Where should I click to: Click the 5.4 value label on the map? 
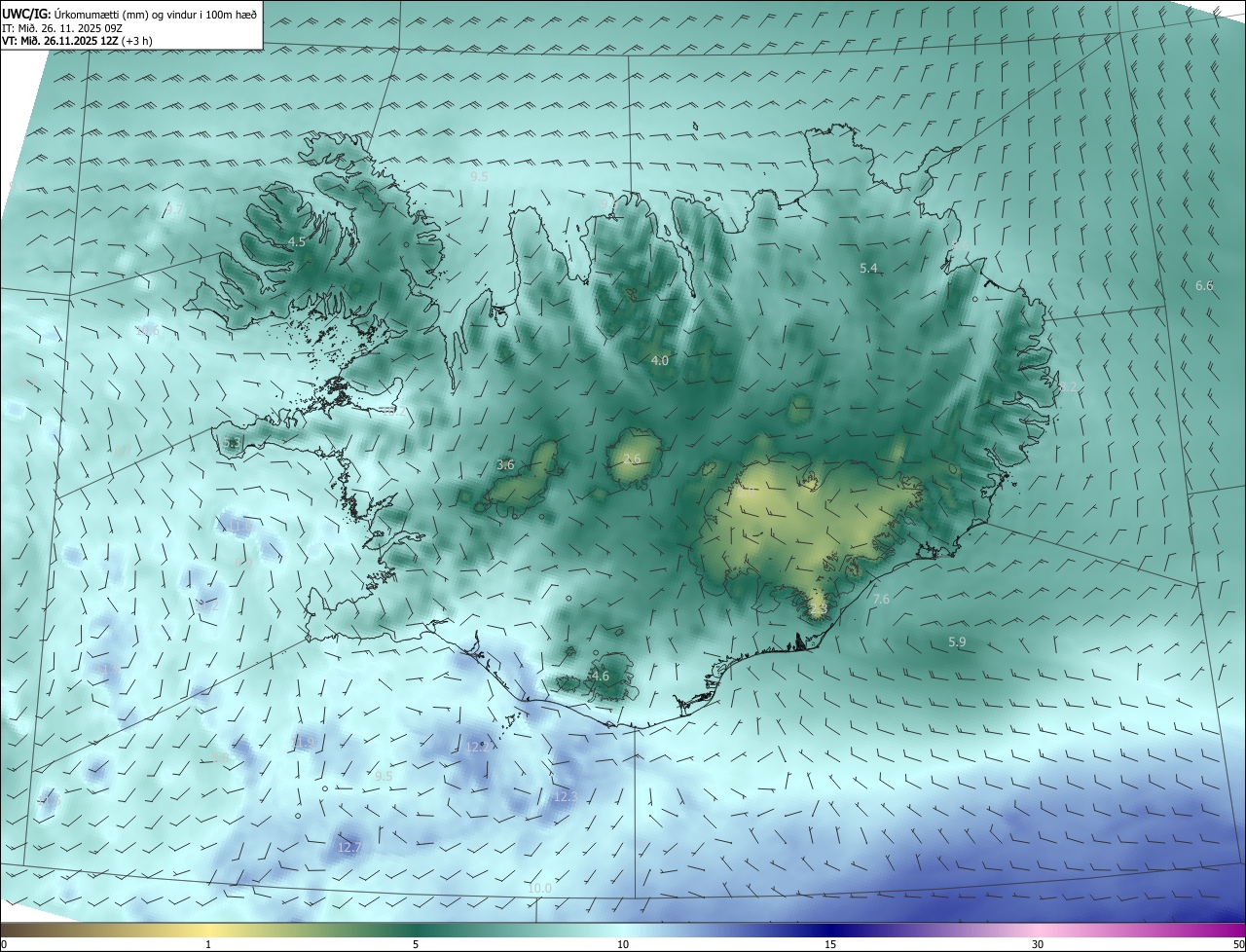pos(869,268)
